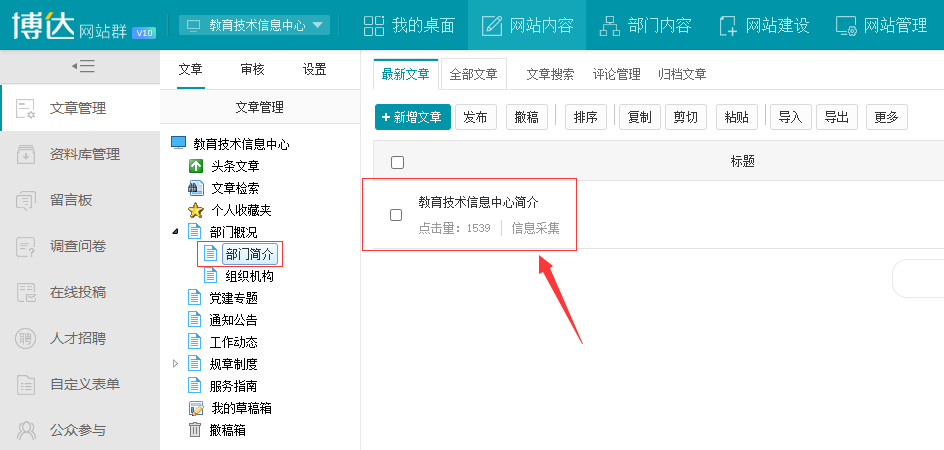Click the 发布 button
The image size is (944, 450).
(x=477, y=117)
